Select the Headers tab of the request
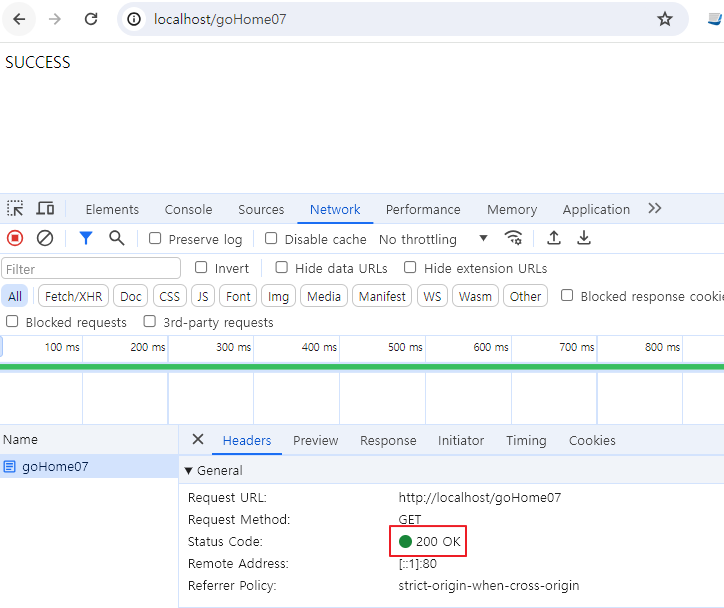 247,440
